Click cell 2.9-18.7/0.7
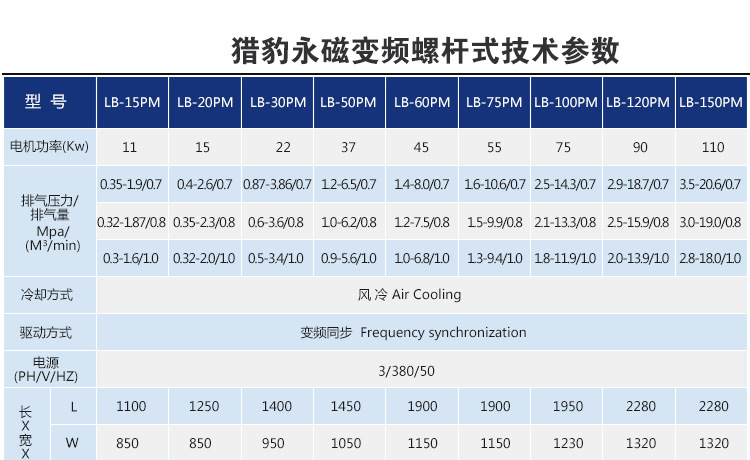Image resolution: width=750 pixels, height=460 pixels. [638, 184]
